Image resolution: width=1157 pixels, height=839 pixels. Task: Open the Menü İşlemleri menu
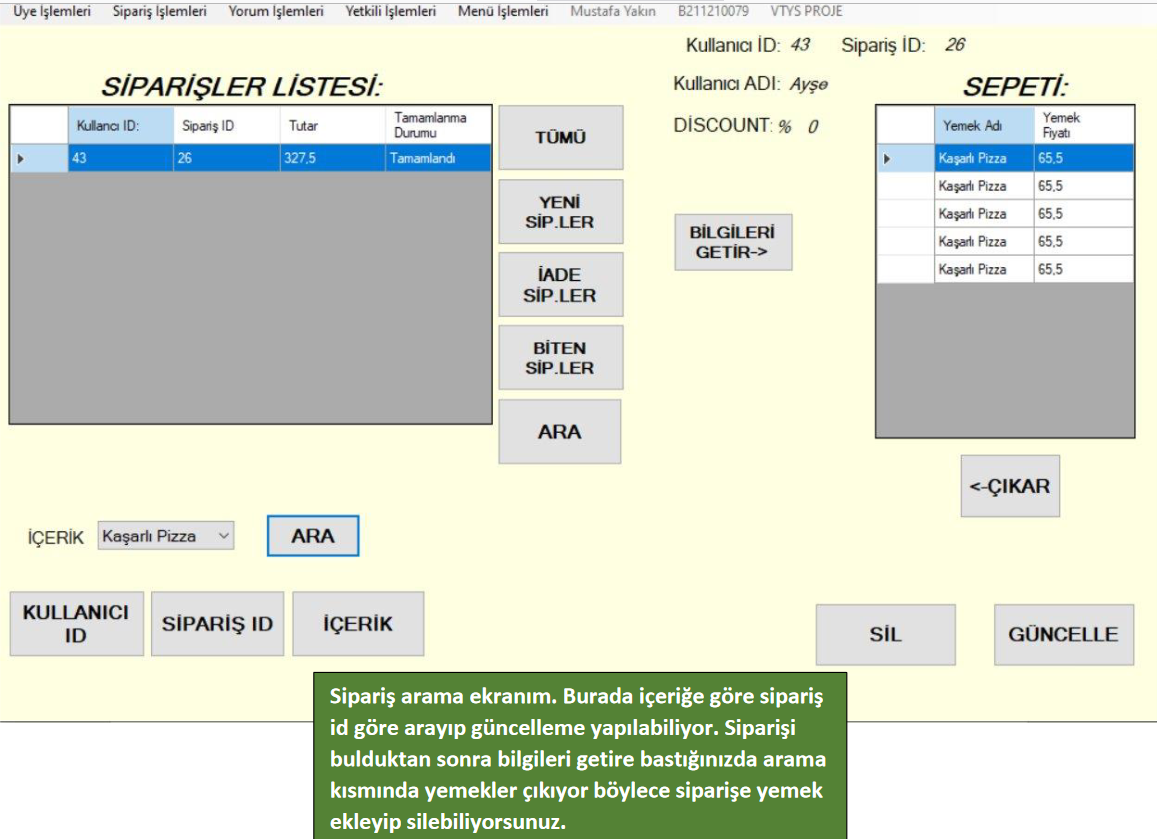pos(503,12)
